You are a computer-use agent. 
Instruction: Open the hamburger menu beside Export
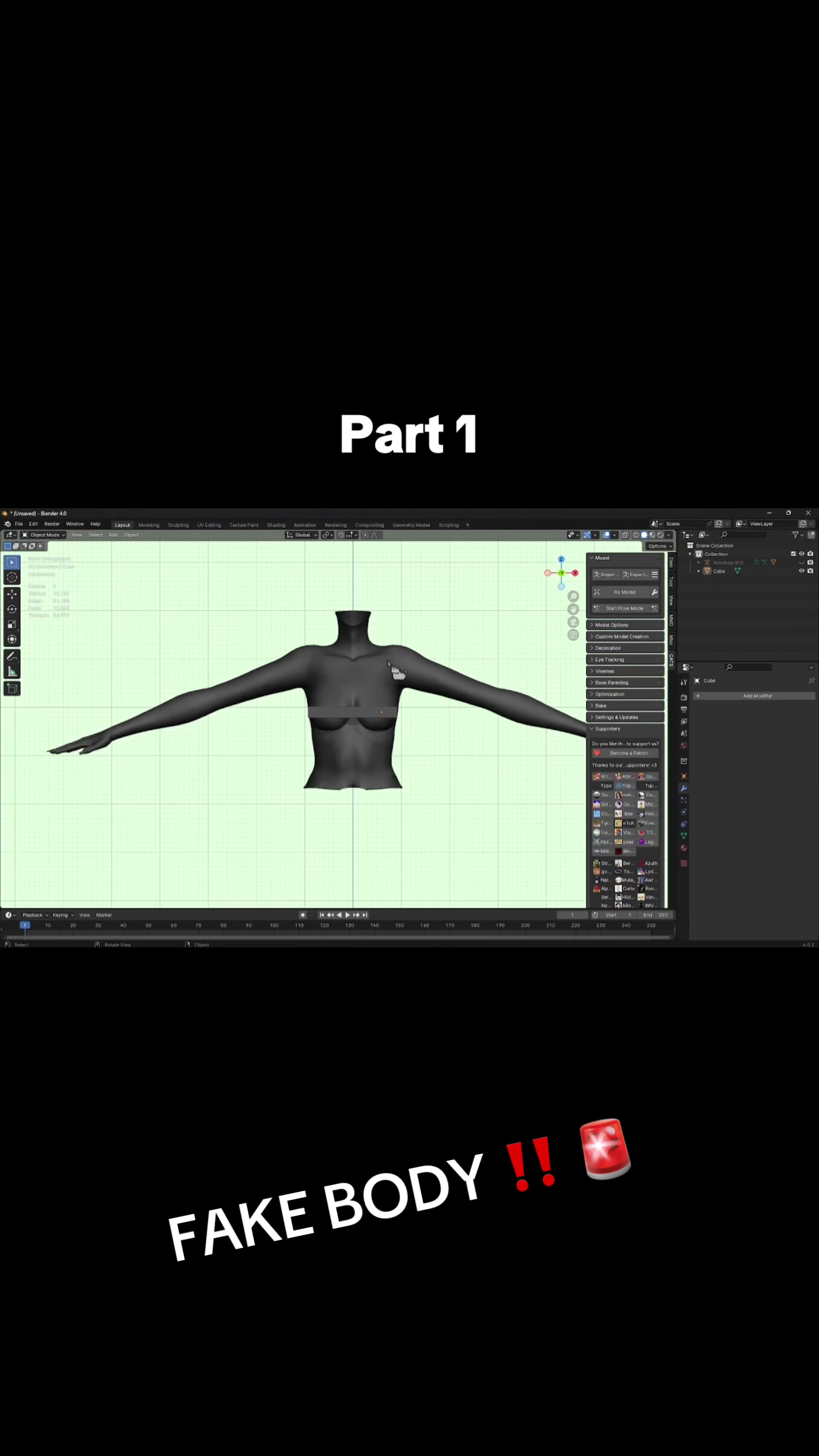tap(655, 575)
